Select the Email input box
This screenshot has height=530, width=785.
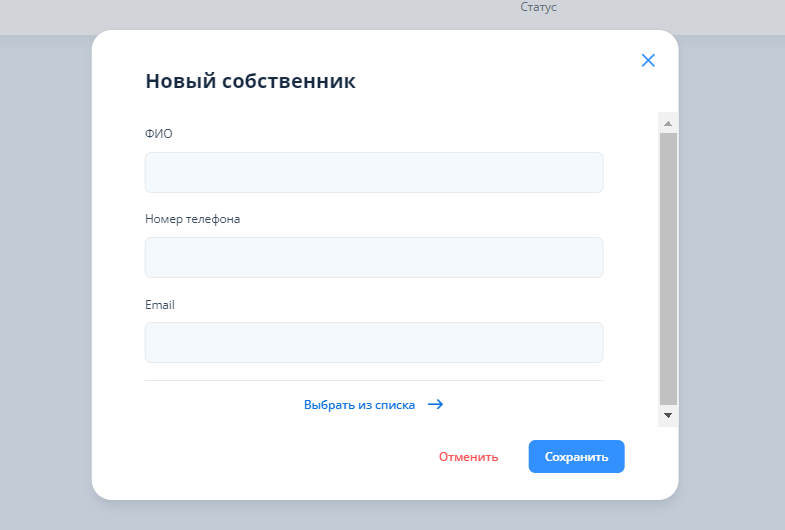374,342
